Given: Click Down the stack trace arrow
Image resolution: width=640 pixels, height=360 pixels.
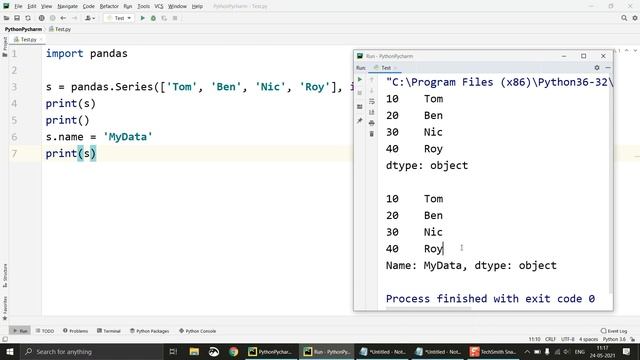Looking at the screenshot, I should (x=371, y=90).
